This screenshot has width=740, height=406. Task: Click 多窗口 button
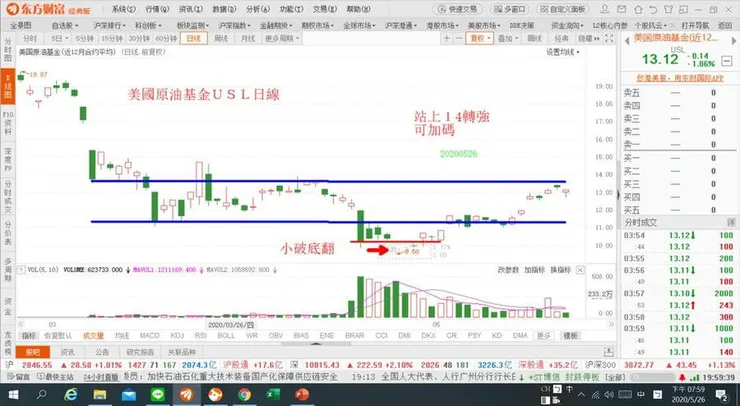510,9
